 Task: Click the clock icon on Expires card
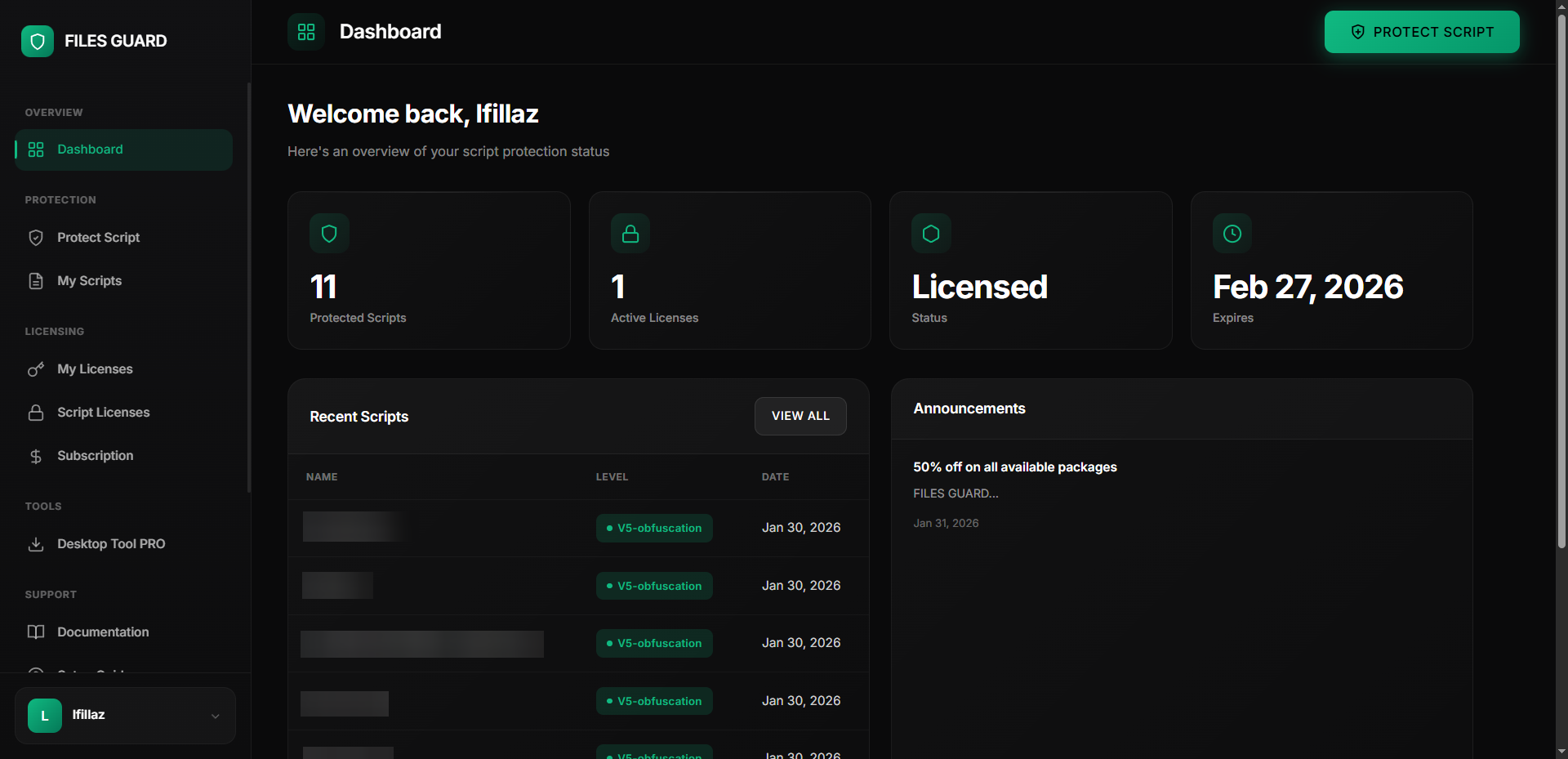point(1232,234)
